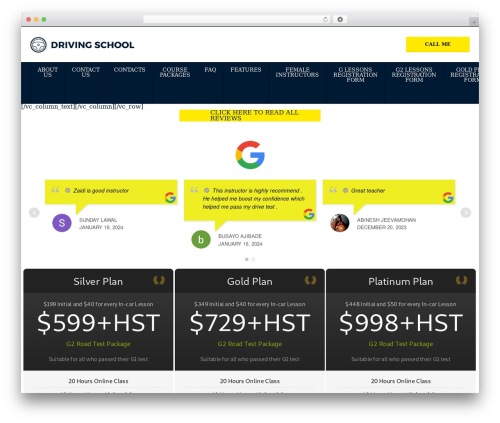The height and width of the screenshot is (423, 500).
Task: Click verified badge on 'highly recommend' review
Action: click(x=207, y=190)
